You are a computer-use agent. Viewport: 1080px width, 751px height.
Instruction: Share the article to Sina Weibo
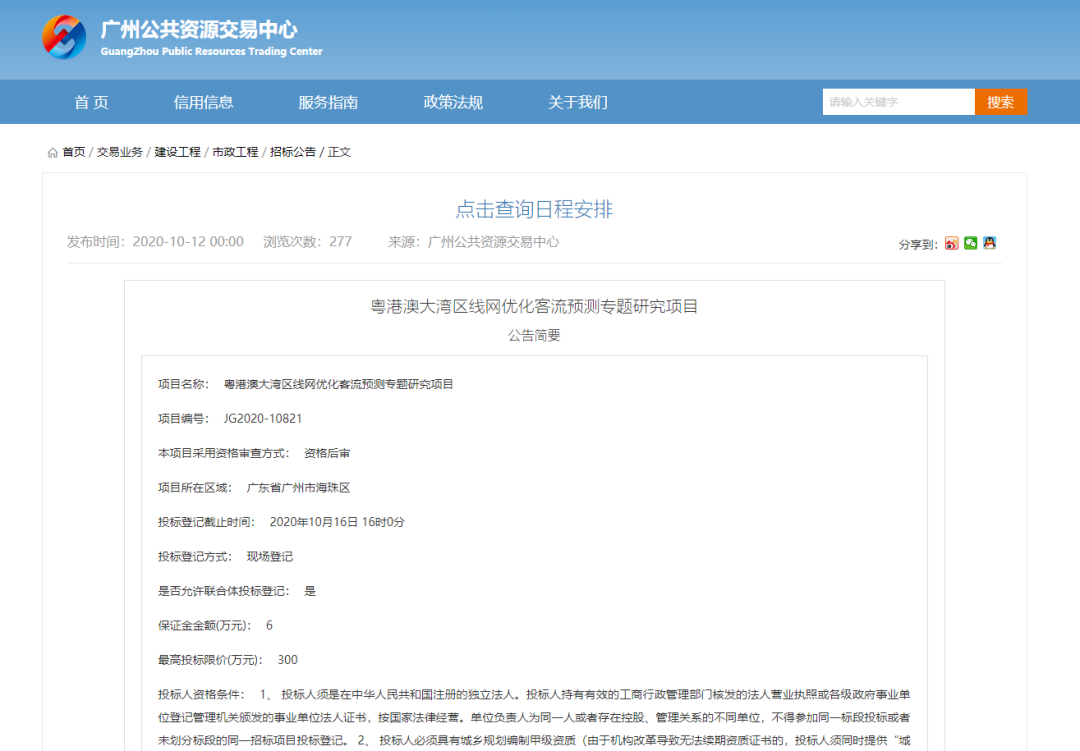(951, 242)
